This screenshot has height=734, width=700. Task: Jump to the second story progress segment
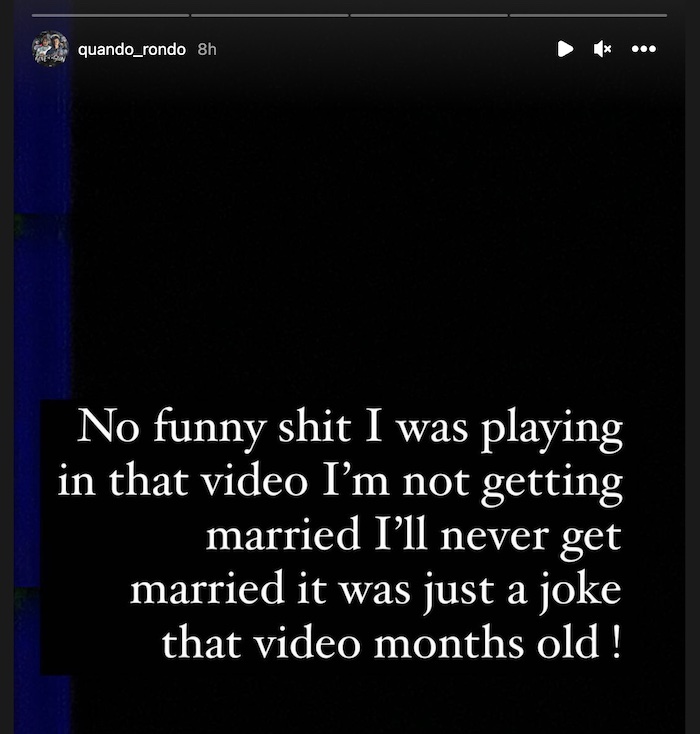pyautogui.click(x=270, y=15)
